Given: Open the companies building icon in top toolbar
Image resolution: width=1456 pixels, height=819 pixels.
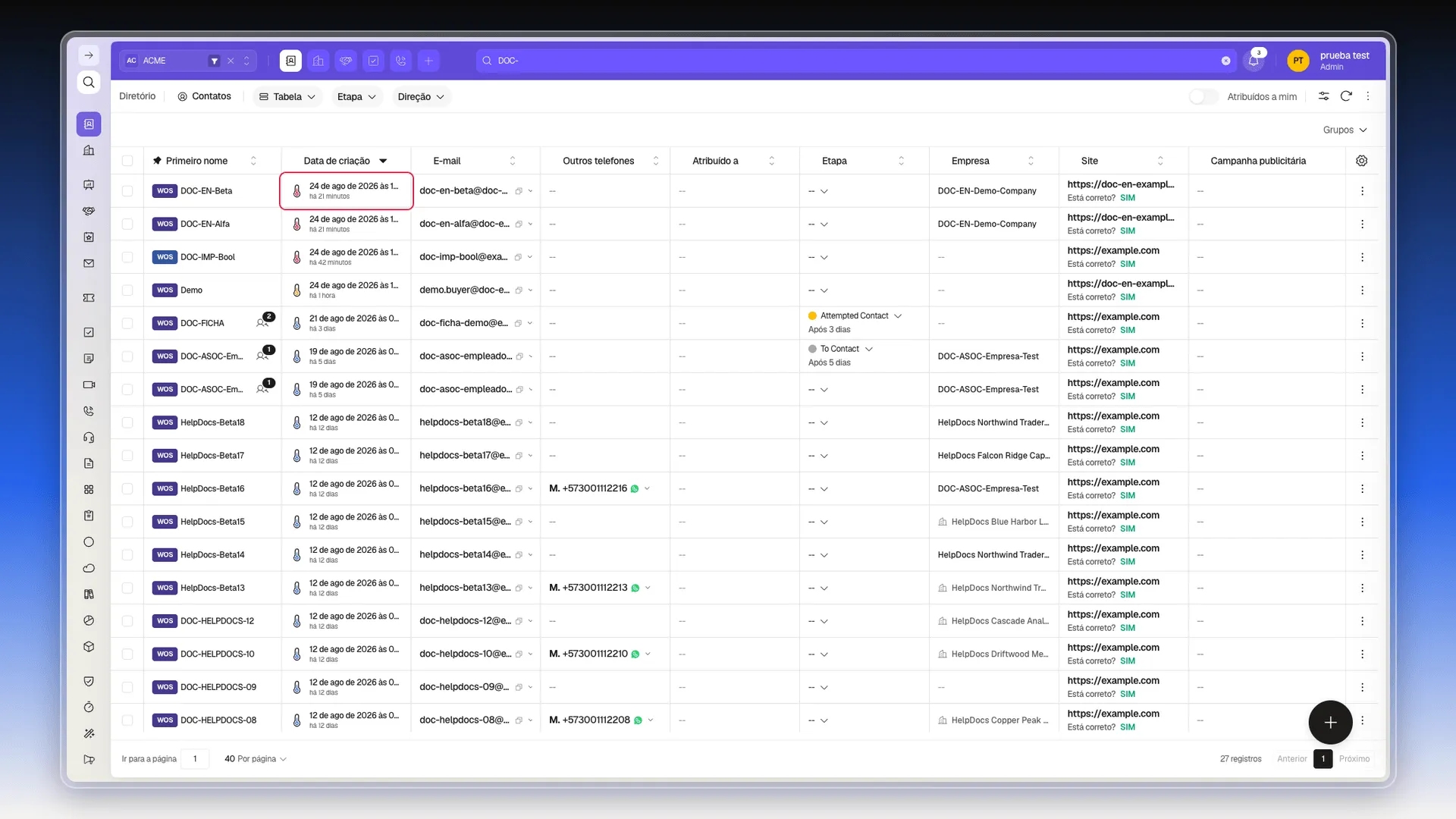Looking at the screenshot, I should 318,61.
